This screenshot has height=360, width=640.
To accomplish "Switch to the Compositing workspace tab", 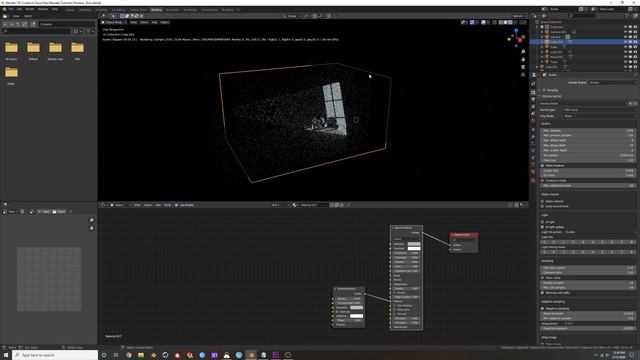I will [209, 10].
